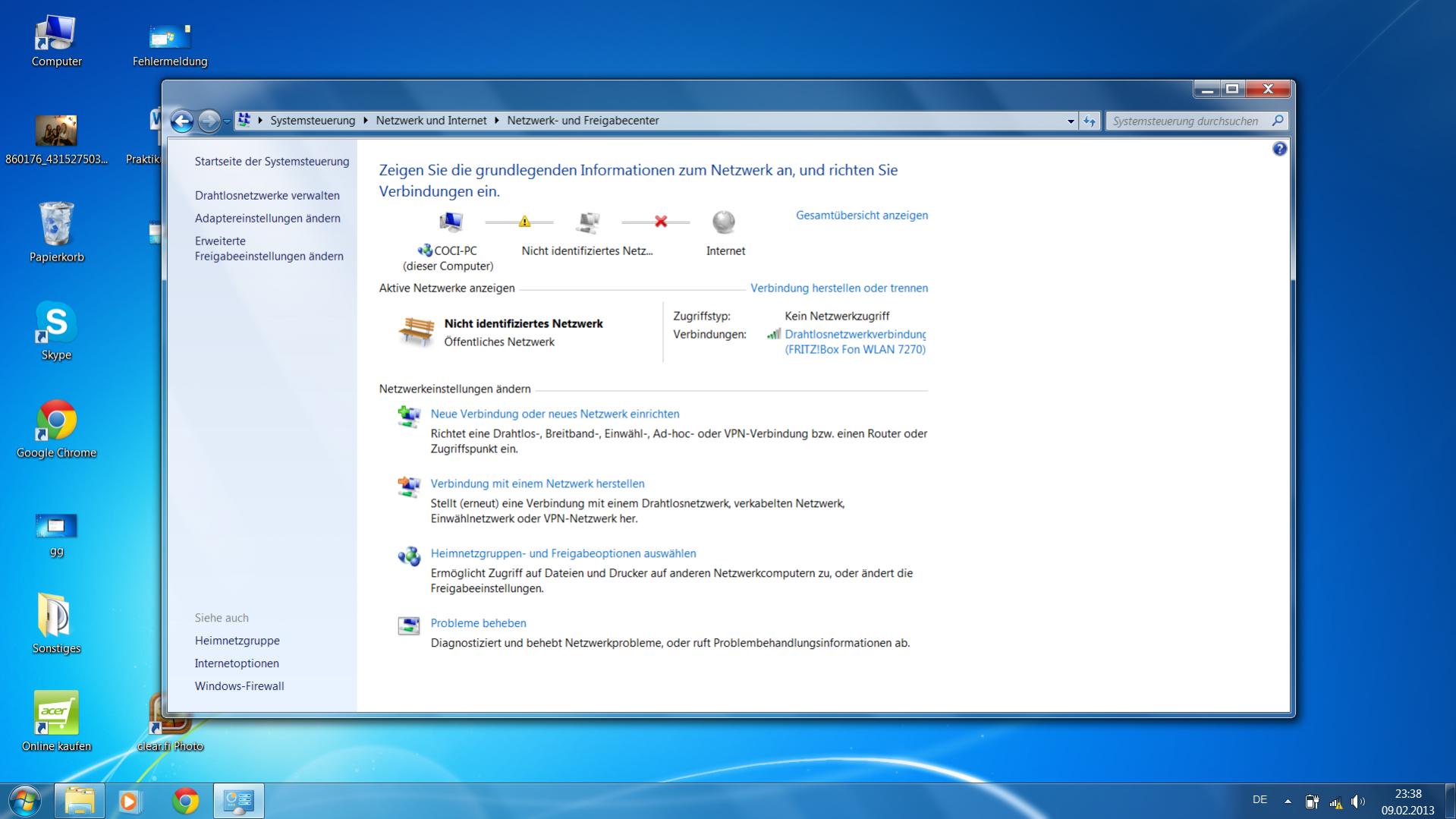Image resolution: width=1456 pixels, height=819 pixels.
Task: Open Gesamtübersicht anzeigen
Action: coord(862,215)
